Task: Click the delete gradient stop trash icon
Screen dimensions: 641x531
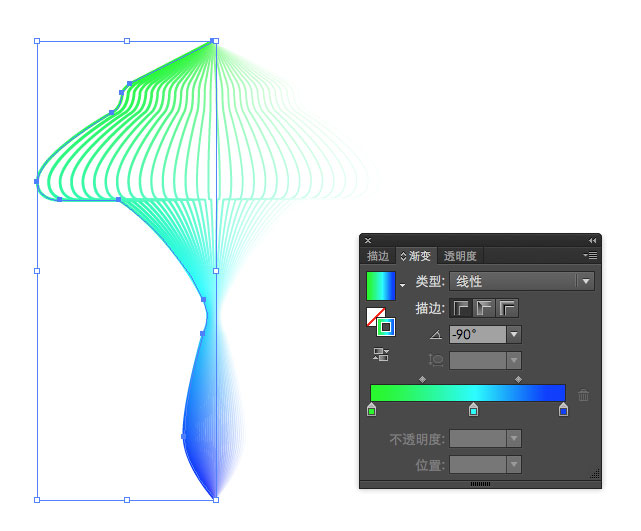Action: pyautogui.click(x=583, y=395)
